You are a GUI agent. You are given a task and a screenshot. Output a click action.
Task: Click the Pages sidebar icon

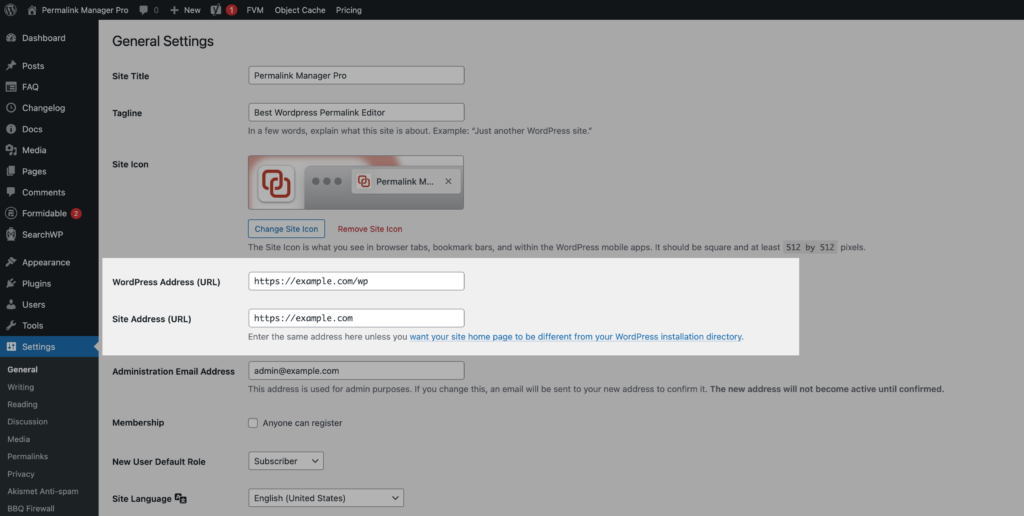coord(10,171)
